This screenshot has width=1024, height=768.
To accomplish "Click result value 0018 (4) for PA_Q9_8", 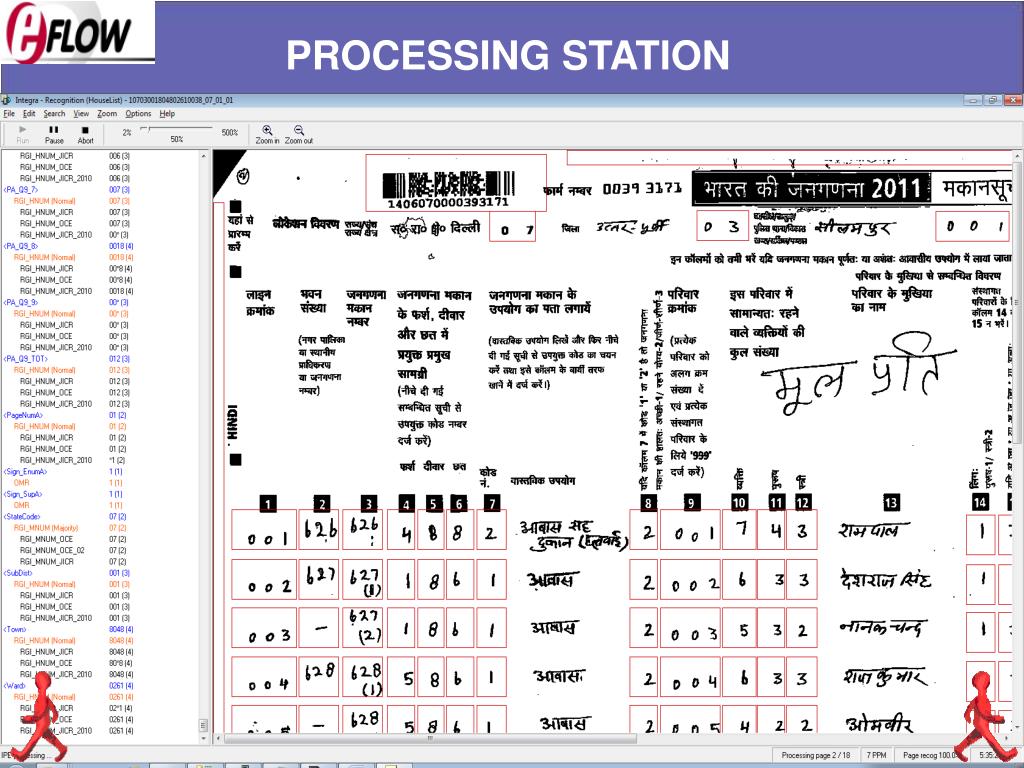I will click(x=121, y=246).
